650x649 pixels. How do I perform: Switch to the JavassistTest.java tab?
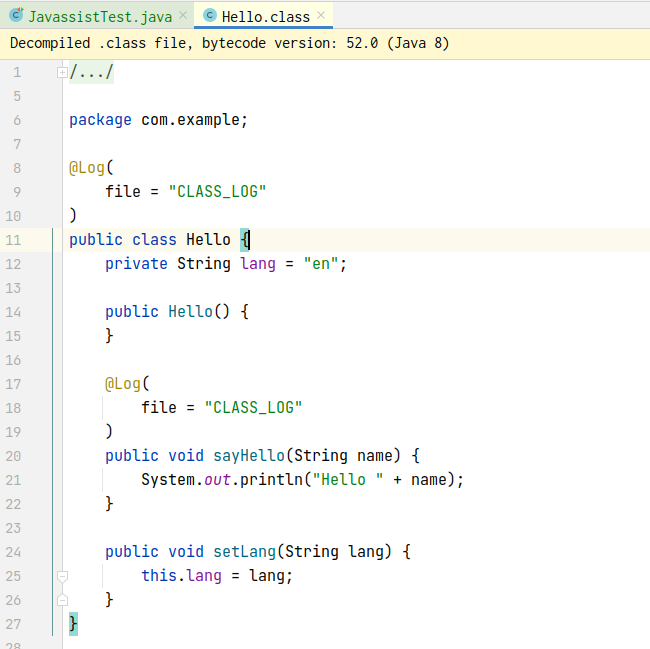(99, 16)
